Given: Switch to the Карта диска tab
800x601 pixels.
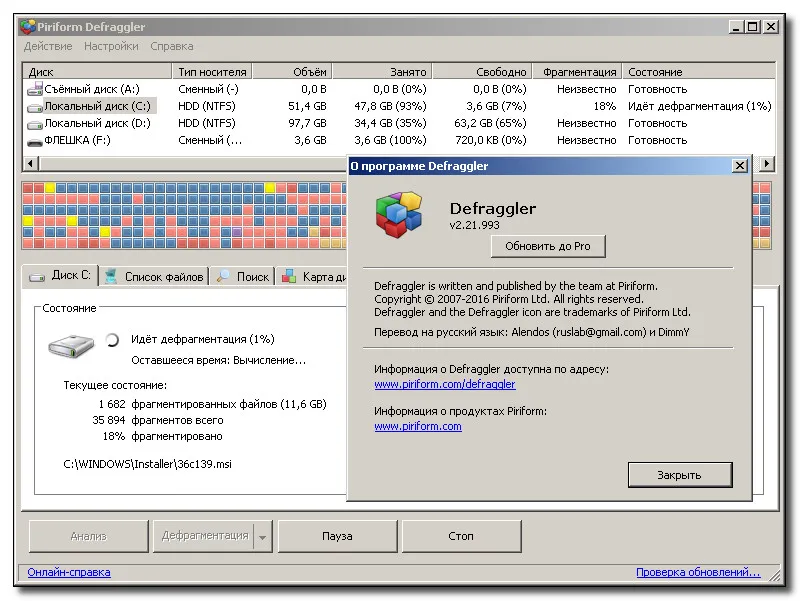Looking at the screenshot, I should pos(312,277).
